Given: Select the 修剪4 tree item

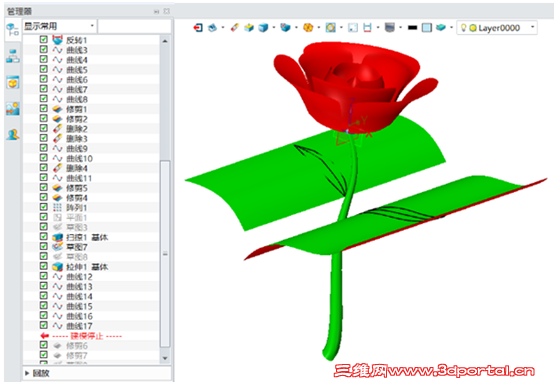Looking at the screenshot, I should pyautogui.click(x=77, y=198).
